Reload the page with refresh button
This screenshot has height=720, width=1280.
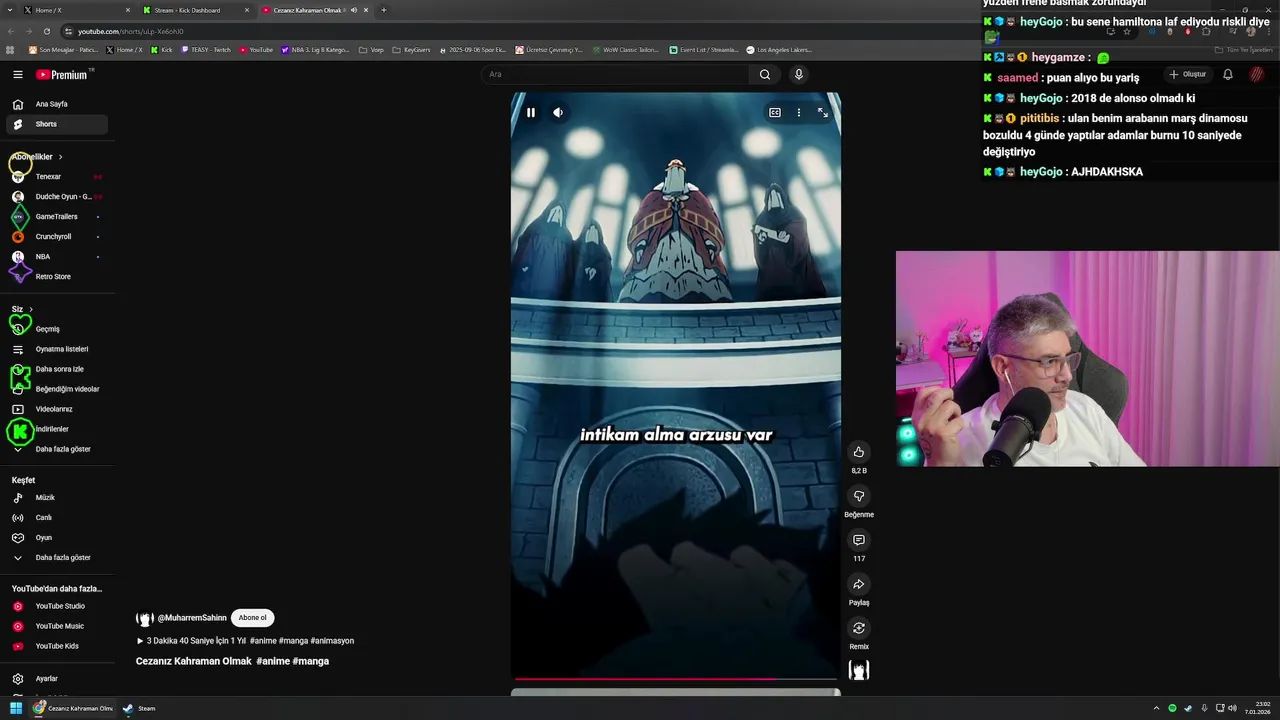click(x=46, y=31)
